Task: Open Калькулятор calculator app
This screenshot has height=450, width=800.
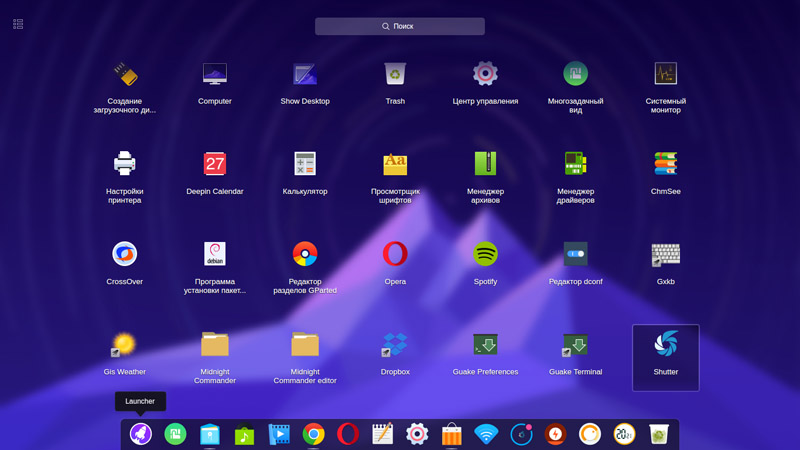Action: 305,164
